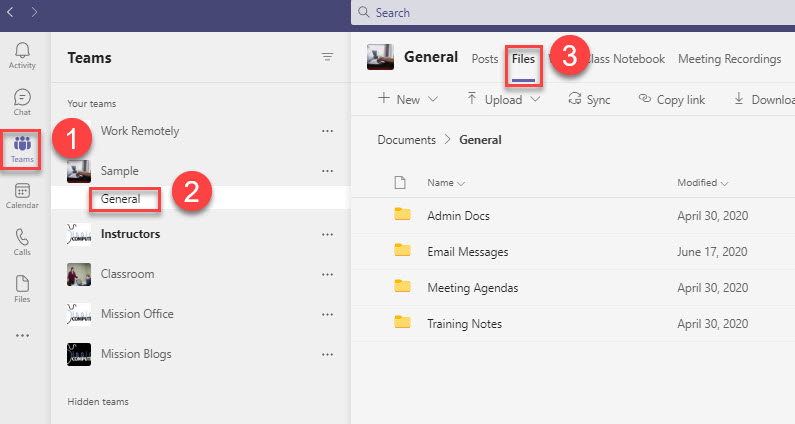Open the Admin Docs folder name
This screenshot has height=424, width=795.
pyautogui.click(x=458, y=216)
